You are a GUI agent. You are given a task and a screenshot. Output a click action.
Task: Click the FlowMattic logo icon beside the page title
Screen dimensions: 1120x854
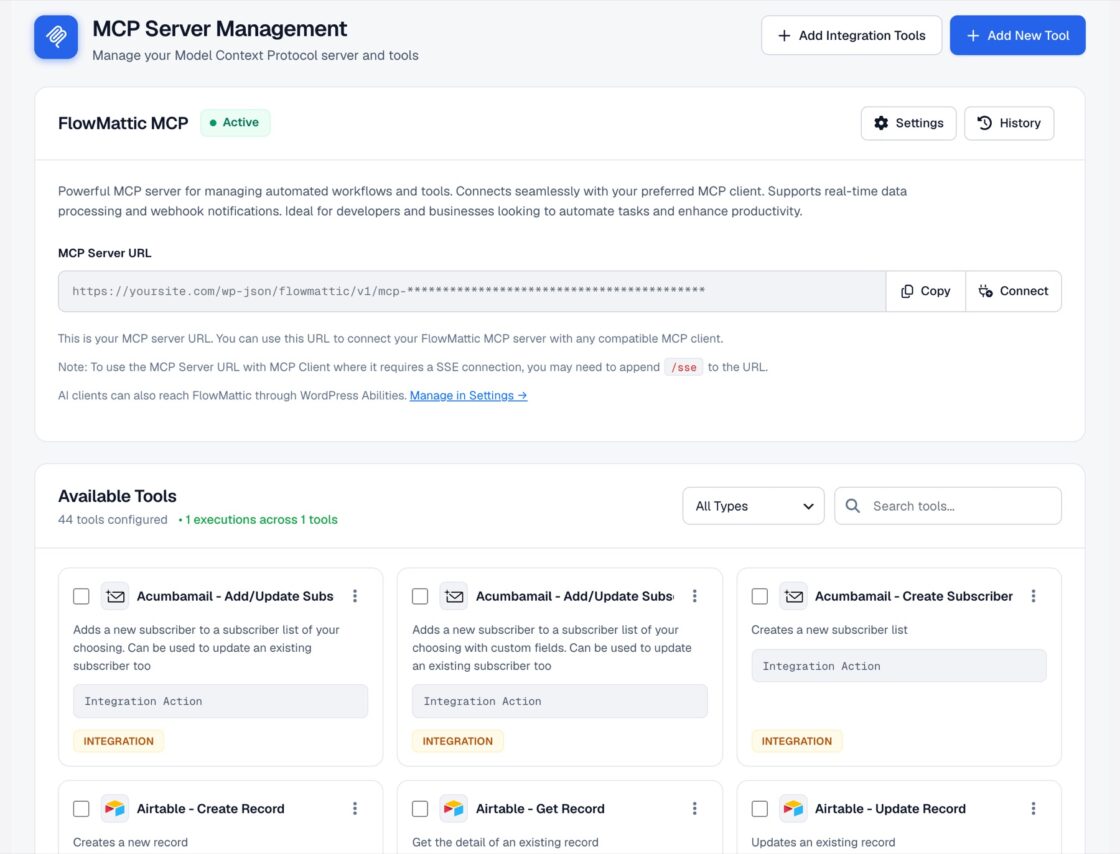(56, 36)
